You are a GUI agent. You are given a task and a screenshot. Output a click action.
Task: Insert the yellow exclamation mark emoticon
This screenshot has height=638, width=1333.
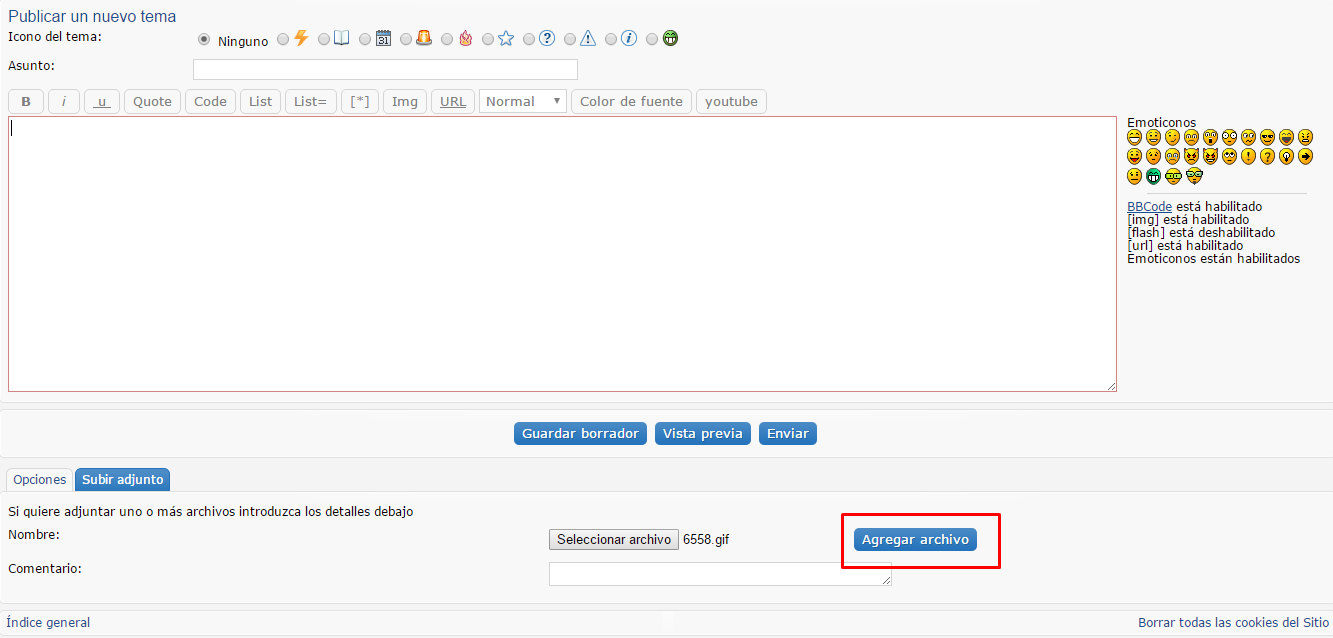(x=1248, y=157)
